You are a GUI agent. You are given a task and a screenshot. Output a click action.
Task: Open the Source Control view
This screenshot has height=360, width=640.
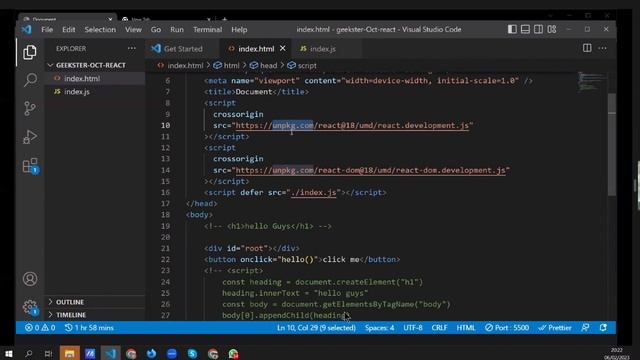30,108
